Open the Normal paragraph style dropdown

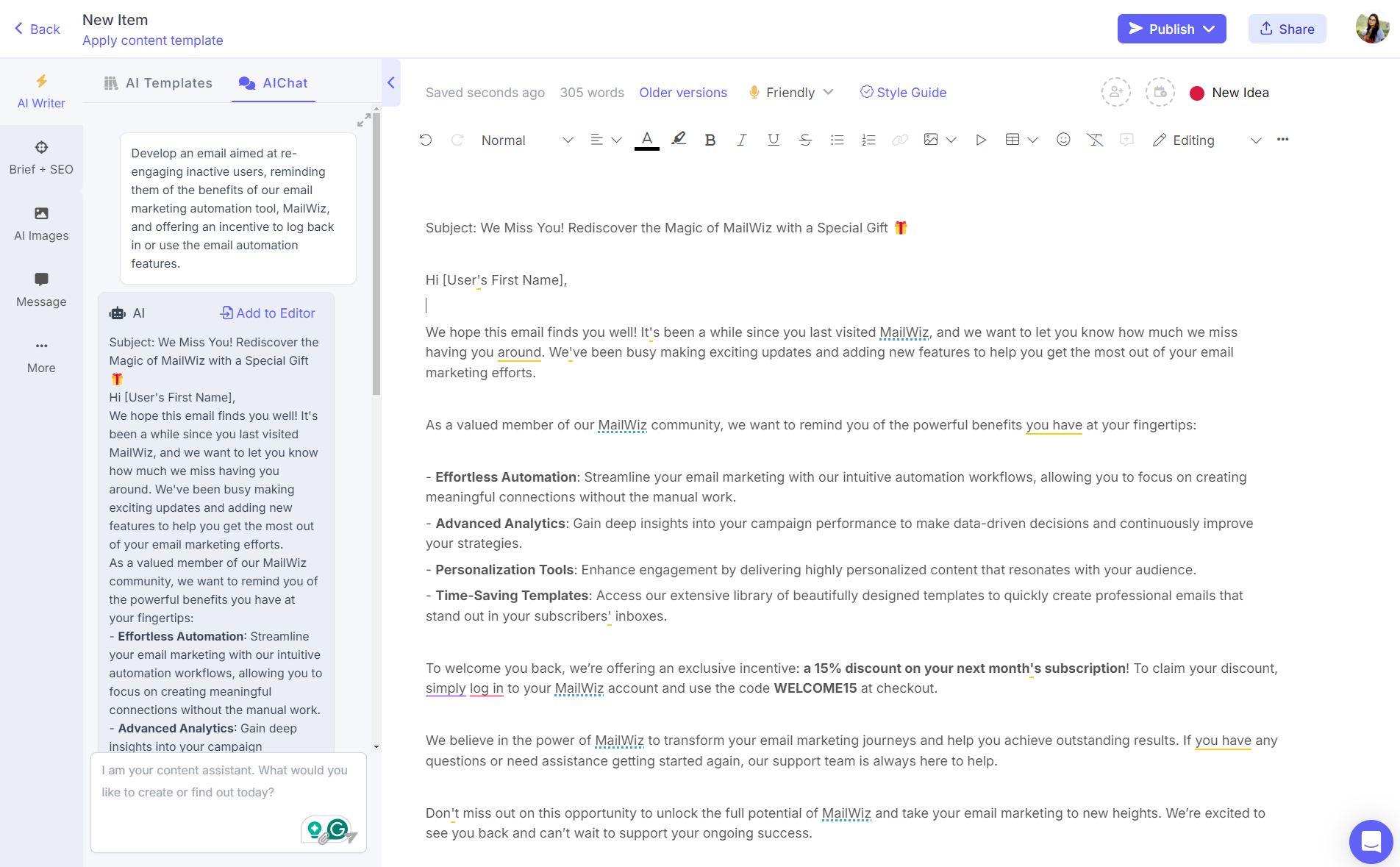point(526,140)
